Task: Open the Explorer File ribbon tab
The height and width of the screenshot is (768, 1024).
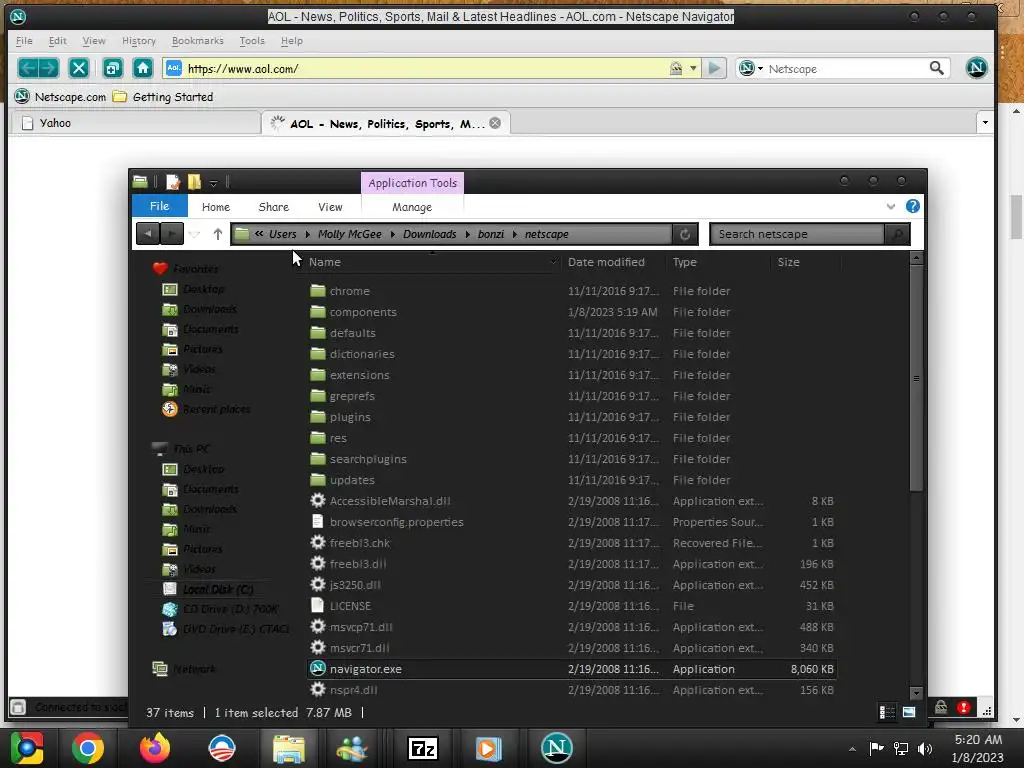Action: [159, 206]
